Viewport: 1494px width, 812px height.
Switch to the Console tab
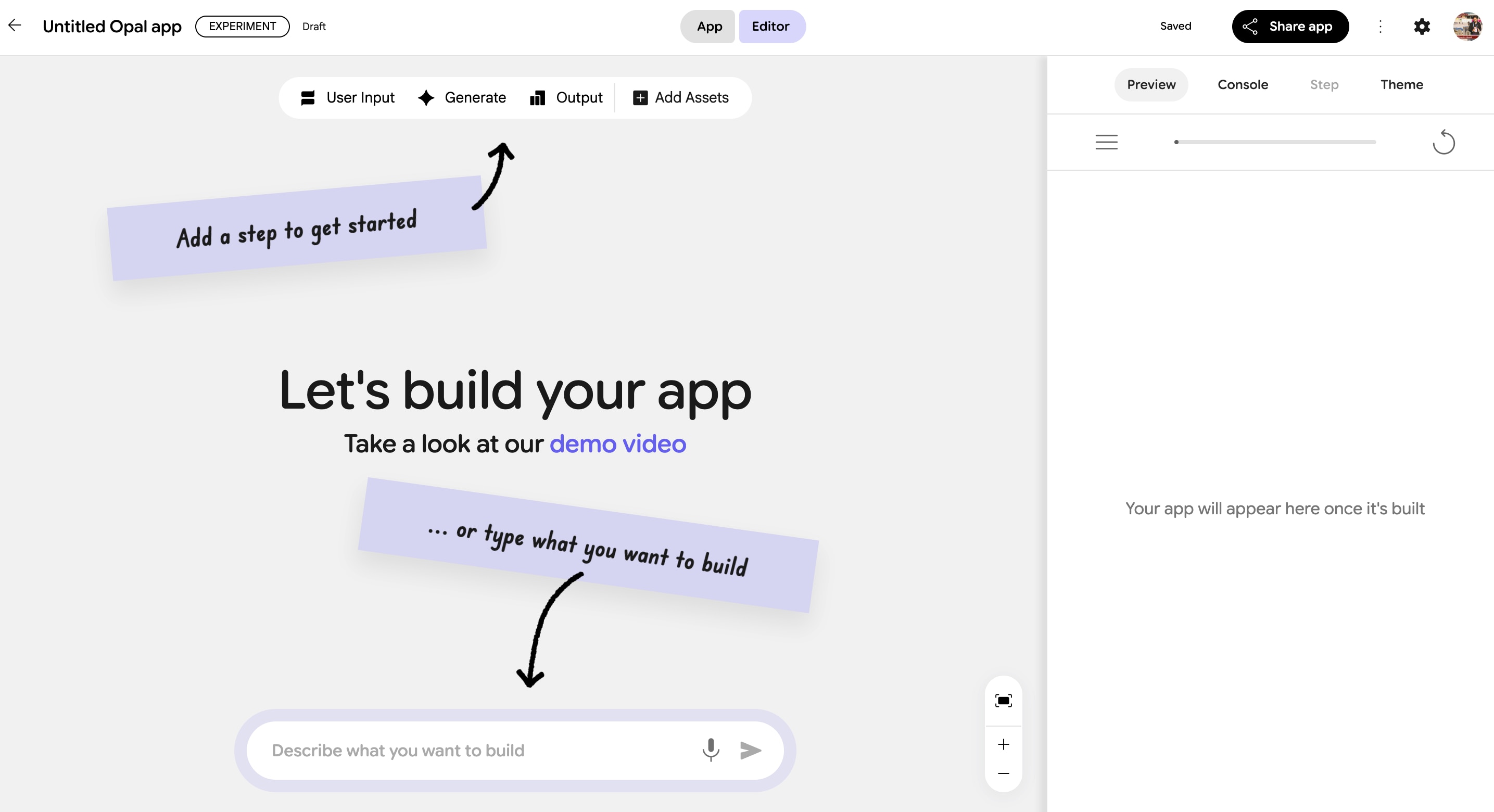[x=1242, y=85]
